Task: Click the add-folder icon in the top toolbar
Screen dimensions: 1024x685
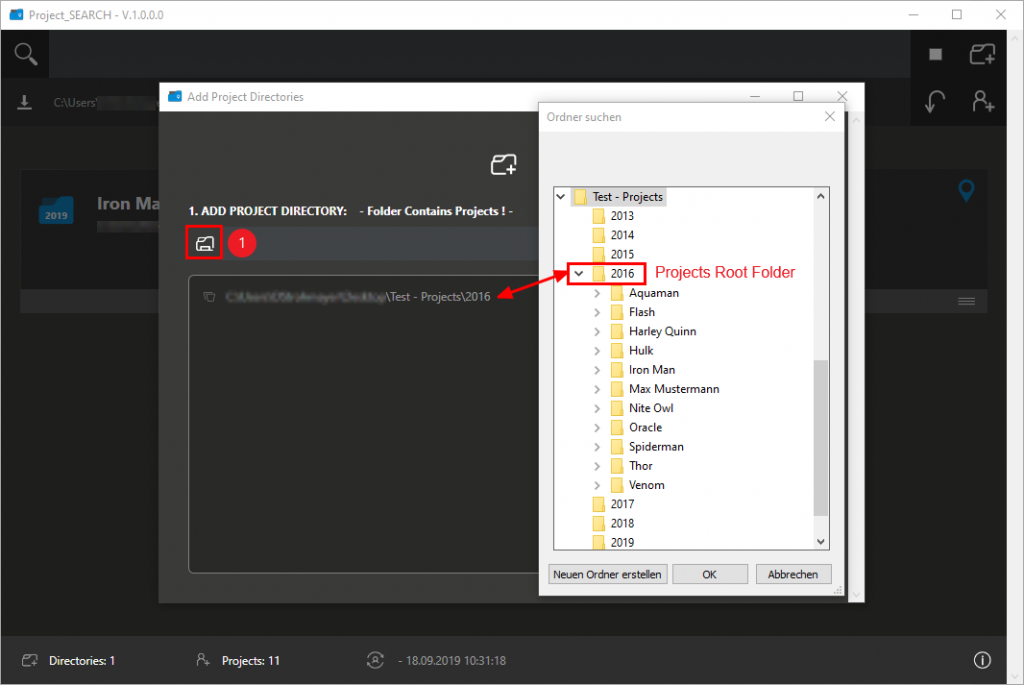Action: pyautogui.click(x=982, y=53)
